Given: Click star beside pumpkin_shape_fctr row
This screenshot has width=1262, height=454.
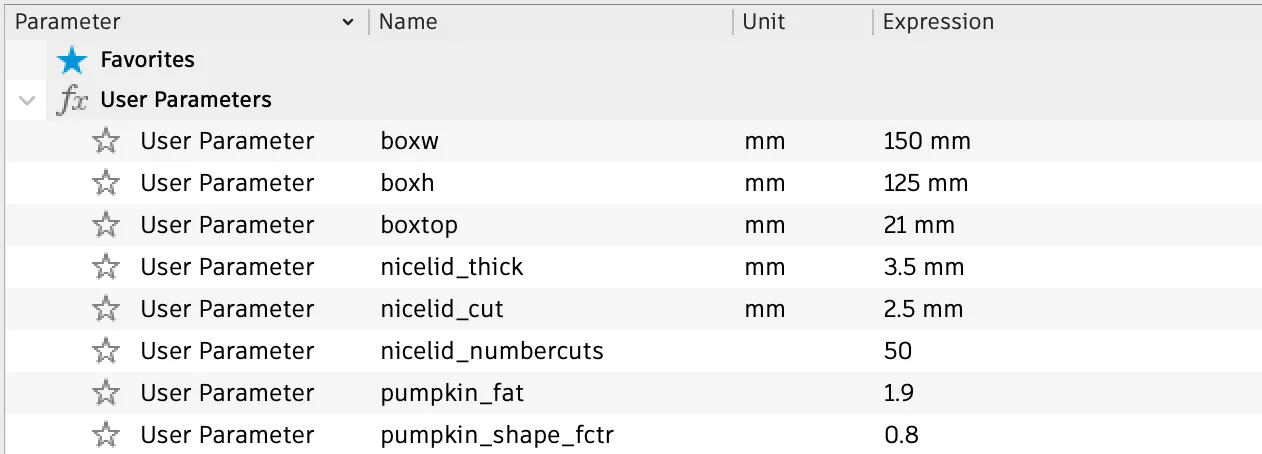Looking at the screenshot, I should (x=105, y=435).
